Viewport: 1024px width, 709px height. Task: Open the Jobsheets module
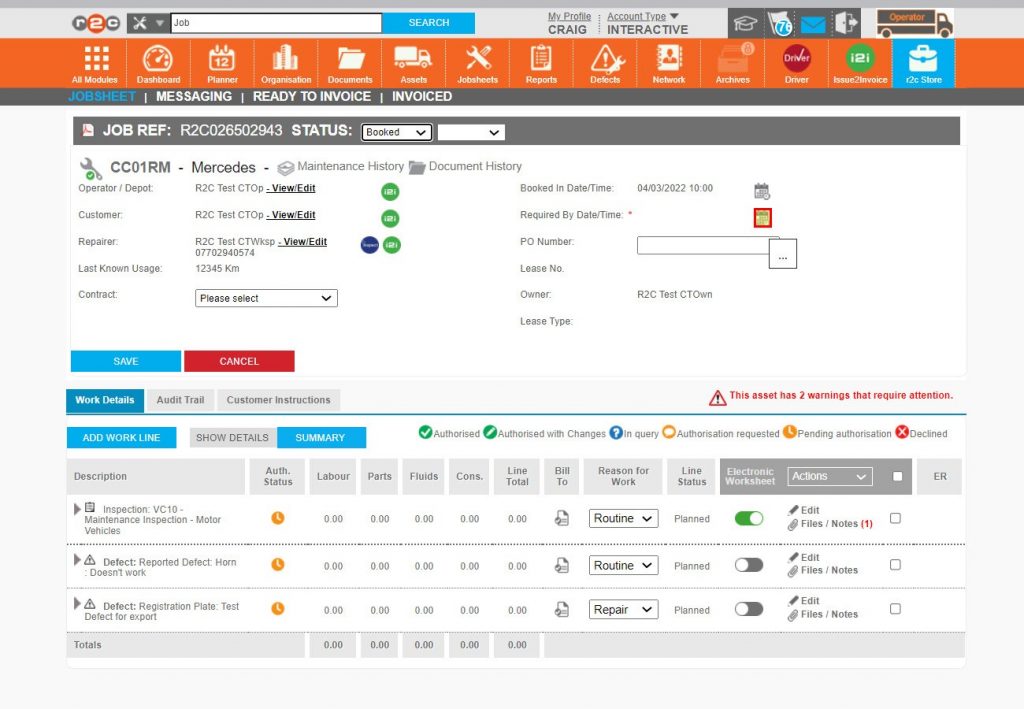(477, 63)
